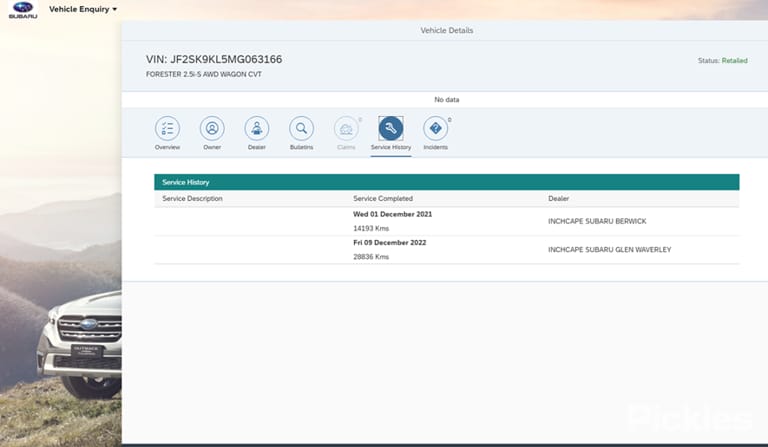Click the Service Description column header
768x447 pixels.
pyautogui.click(x=192, y=198)
